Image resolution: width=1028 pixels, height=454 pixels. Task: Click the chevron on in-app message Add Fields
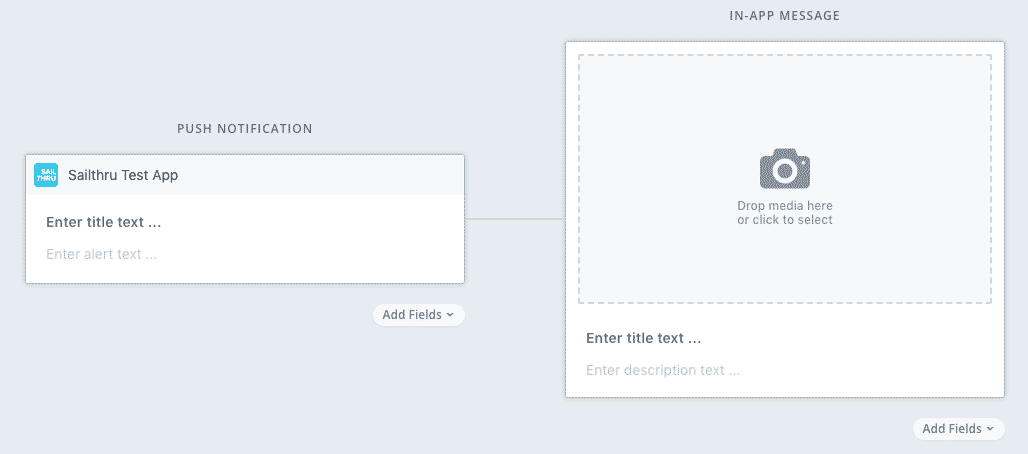pos(990,429)
